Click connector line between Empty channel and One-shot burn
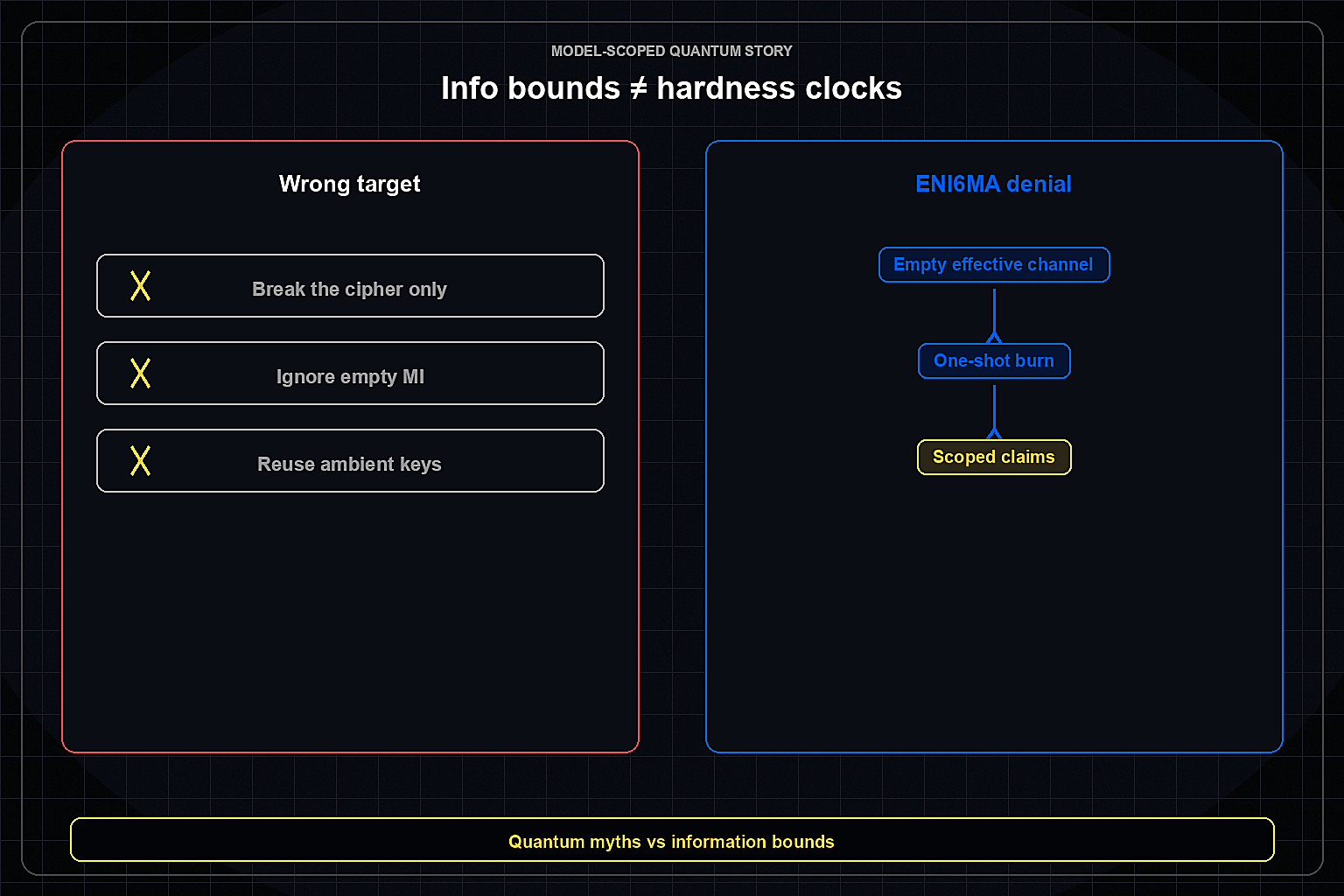Viewport: 1344px width, 896px height. tap(994, 311)
